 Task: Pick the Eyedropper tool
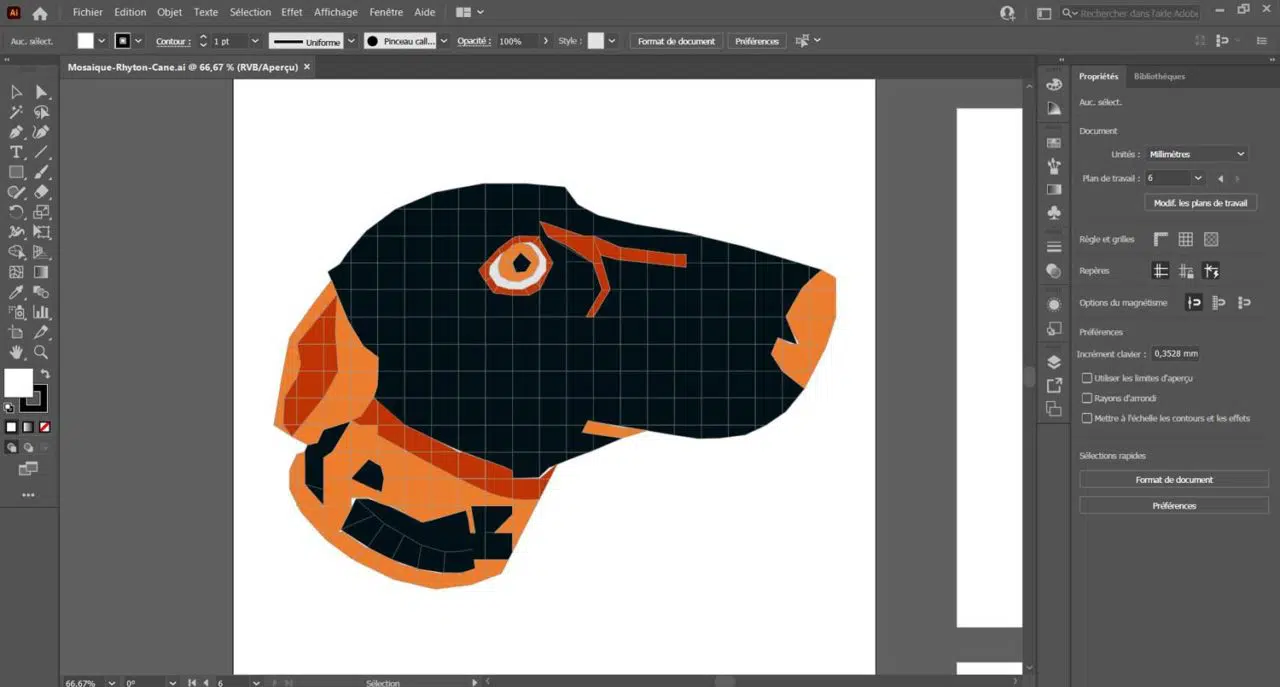click(16, 292)
